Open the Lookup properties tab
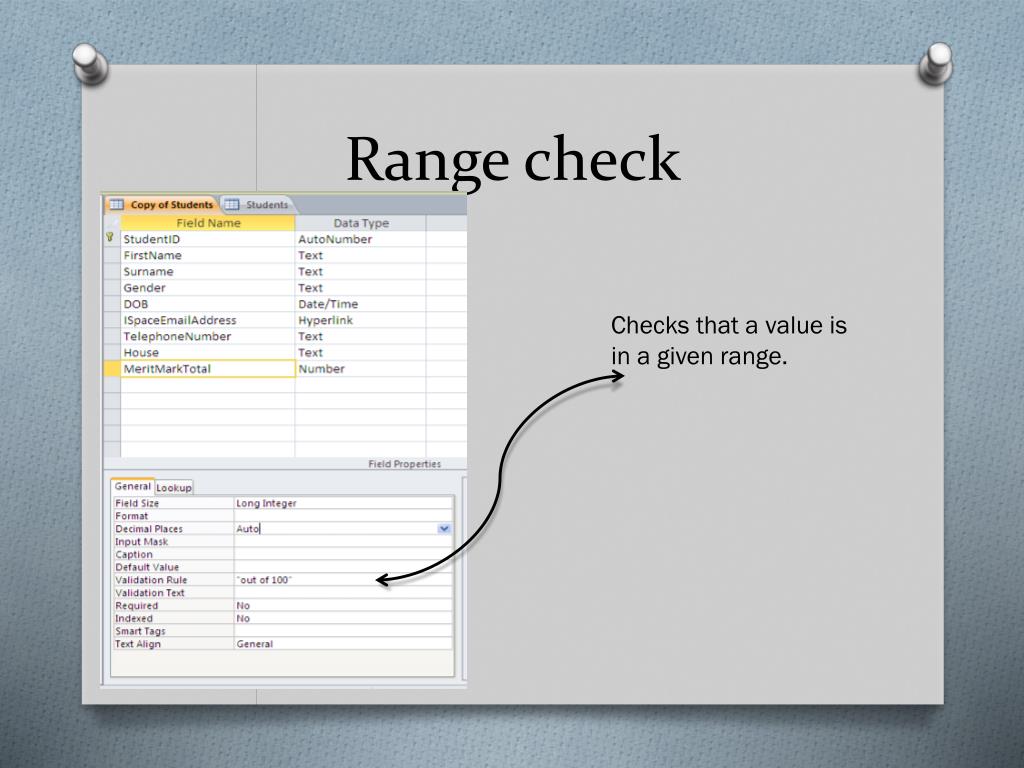 174,487
